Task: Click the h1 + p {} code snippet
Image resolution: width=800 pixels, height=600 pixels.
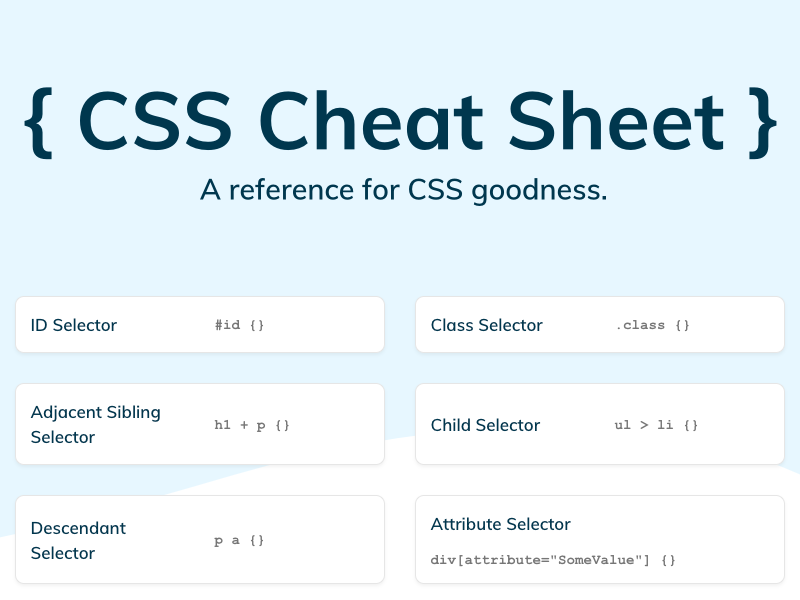Action: click(252, 425)
